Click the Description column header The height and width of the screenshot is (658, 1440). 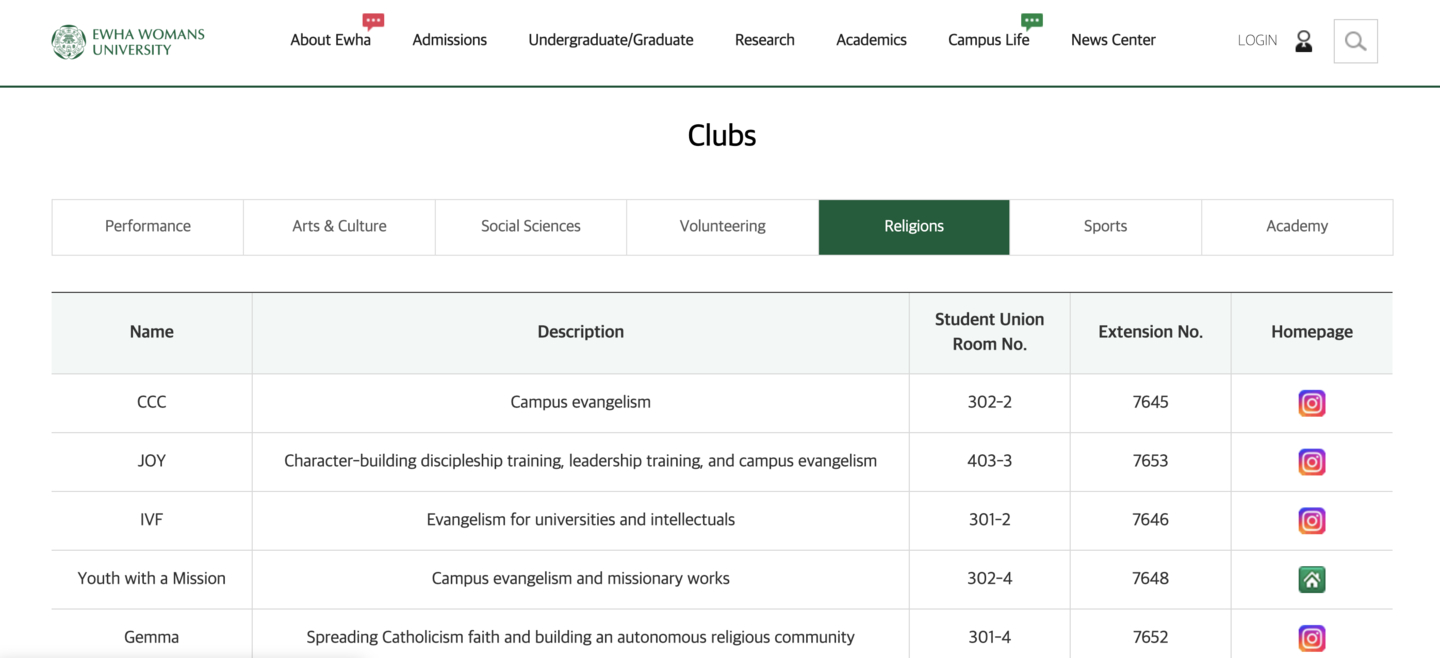[x=580, y=333]
